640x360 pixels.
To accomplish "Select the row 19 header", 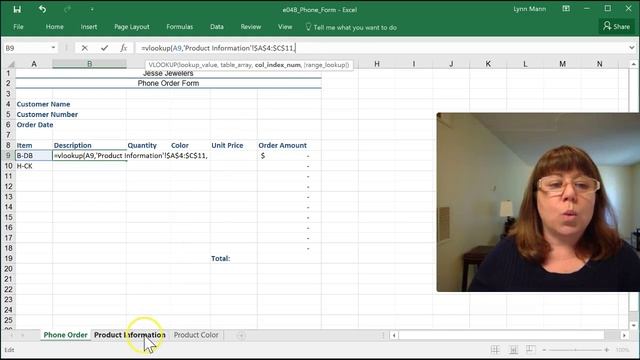I will coord(8,258).
